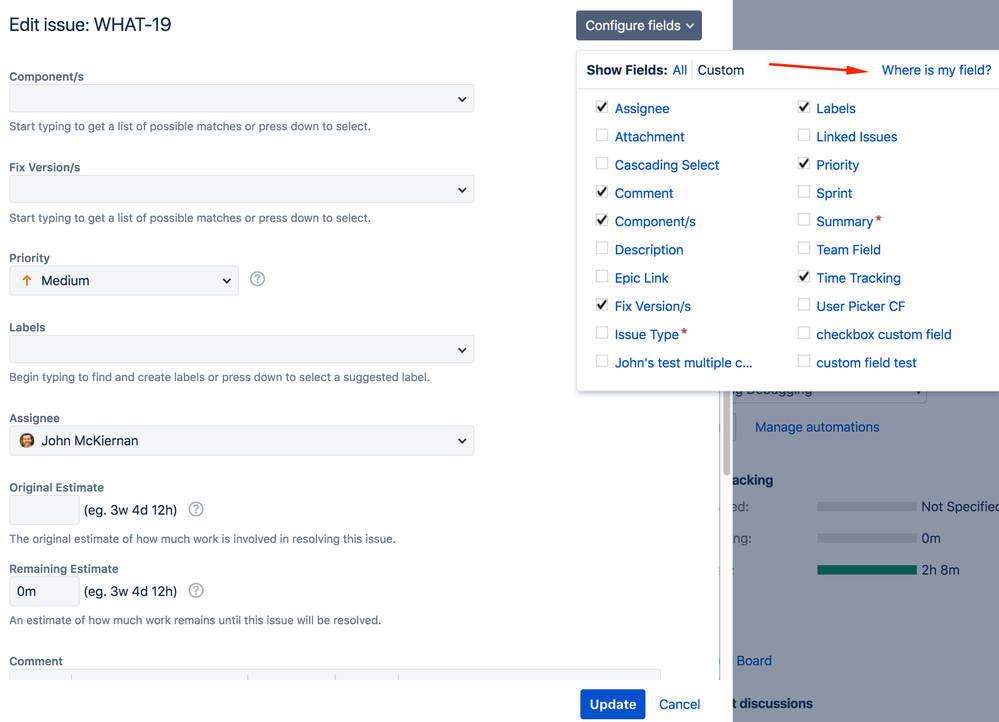Uncheck the Labels field checkbox
Viewport: 999px width, 722px height.
(x=804, y=107)
